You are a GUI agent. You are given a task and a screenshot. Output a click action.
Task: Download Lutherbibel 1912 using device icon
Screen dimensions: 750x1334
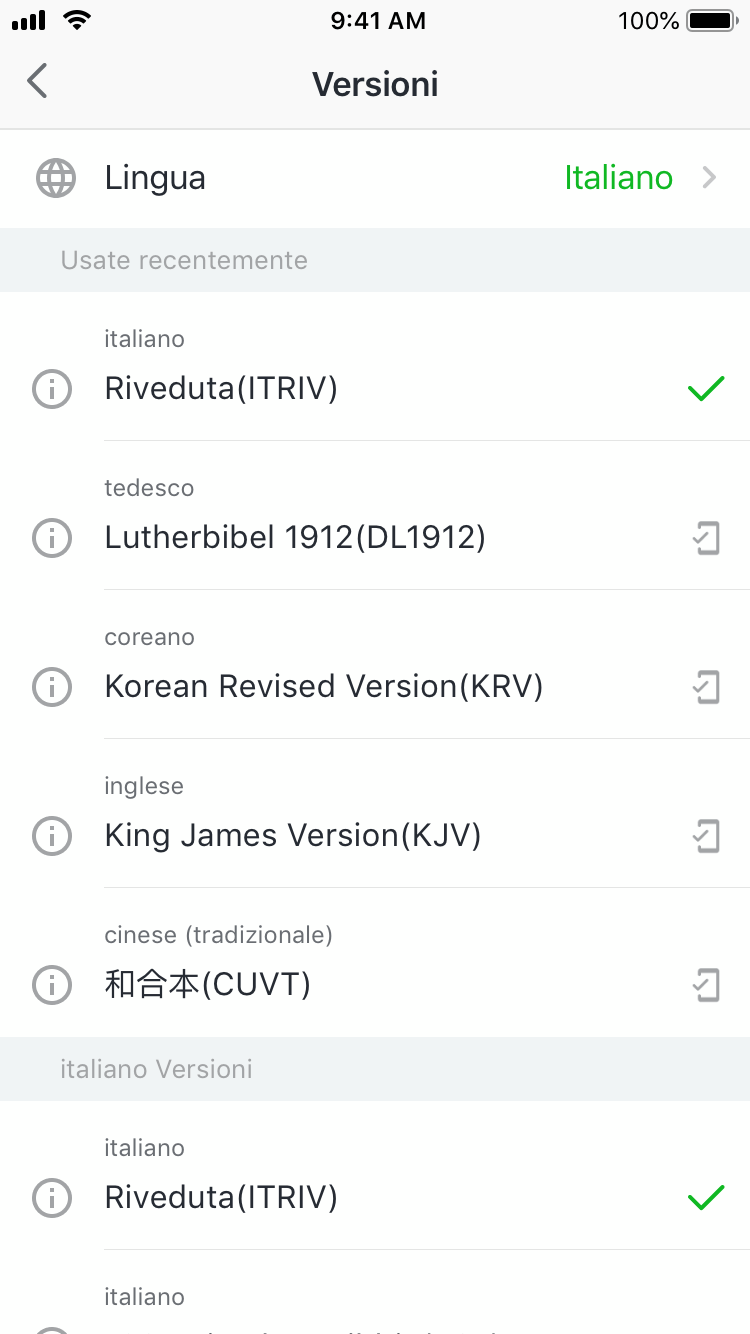706,538
